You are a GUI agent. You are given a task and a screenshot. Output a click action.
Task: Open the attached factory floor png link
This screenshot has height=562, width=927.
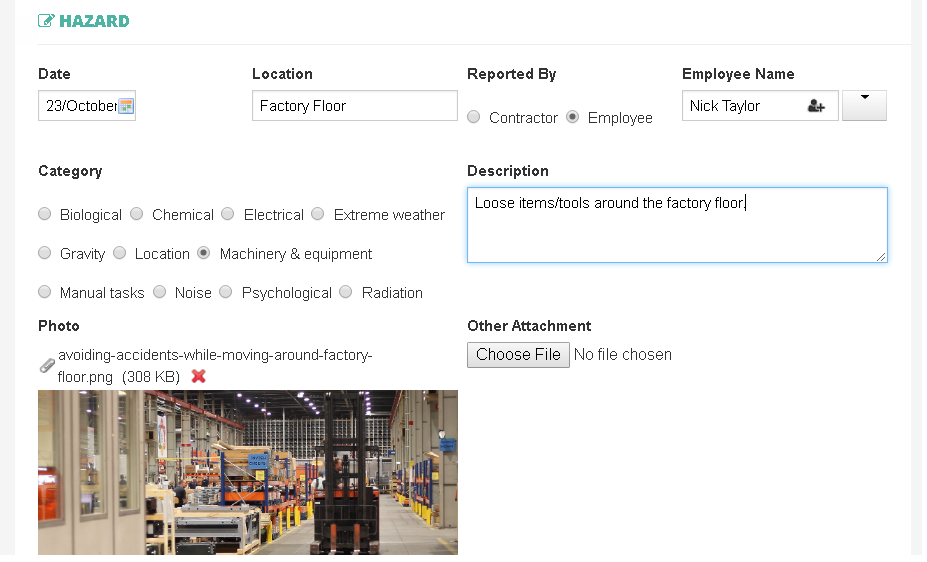[x=214, y=355]
